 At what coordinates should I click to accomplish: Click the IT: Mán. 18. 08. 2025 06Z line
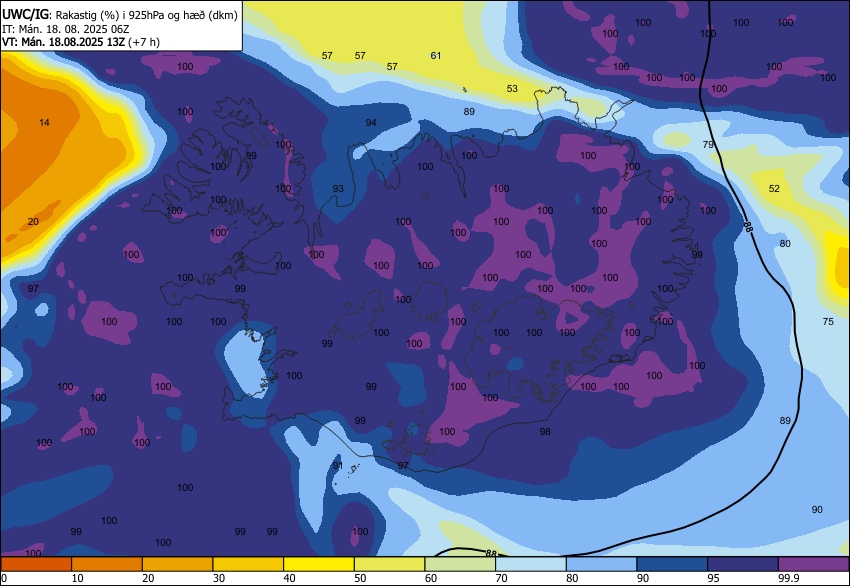[x=66, y=29]
